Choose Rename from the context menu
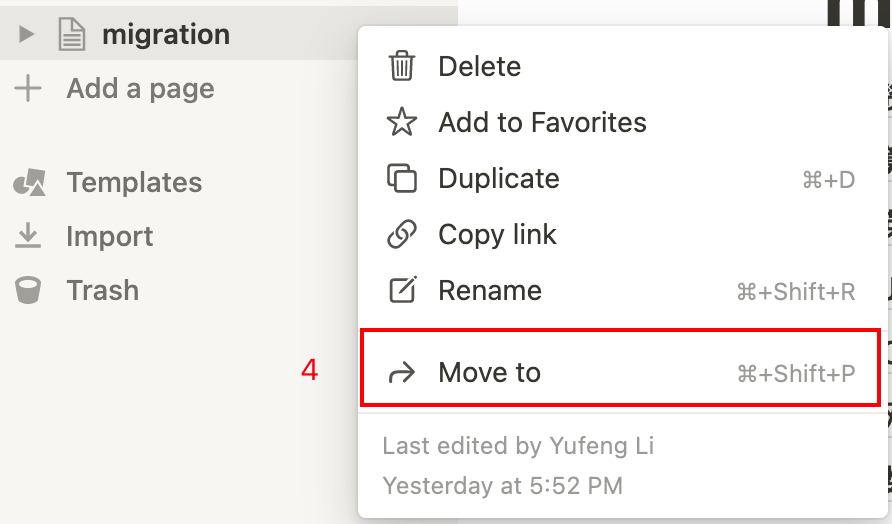The height and width of the screenshot is (524, 892). pos(490,291)
